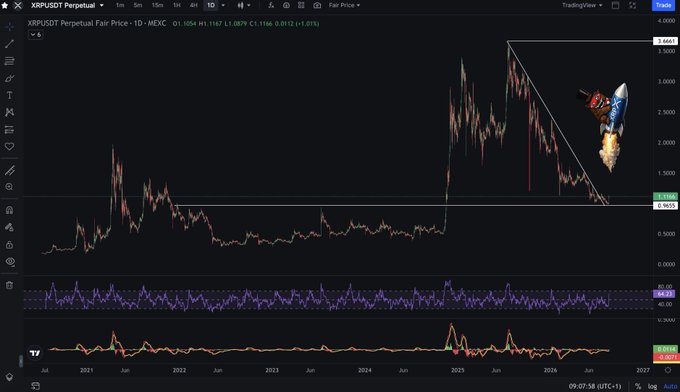Open the indicators (fx) panel
This screenshot has width=680, height=392.
tap(271, 5)
